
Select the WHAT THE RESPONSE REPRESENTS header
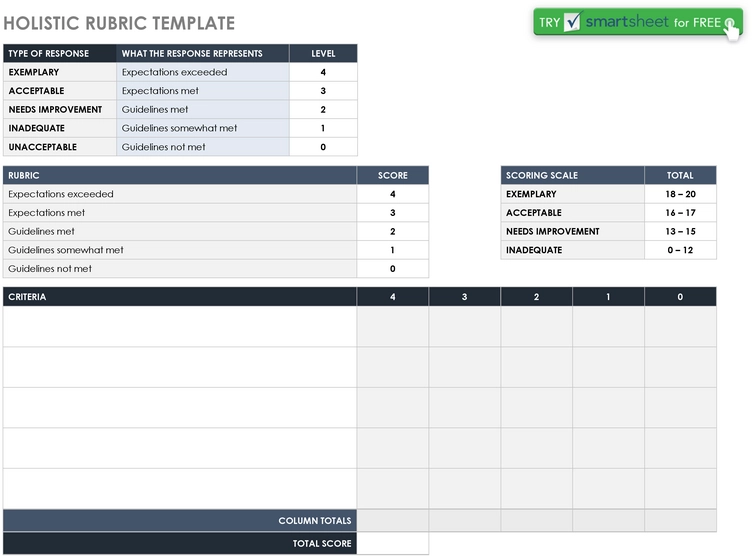pos(202,53)
